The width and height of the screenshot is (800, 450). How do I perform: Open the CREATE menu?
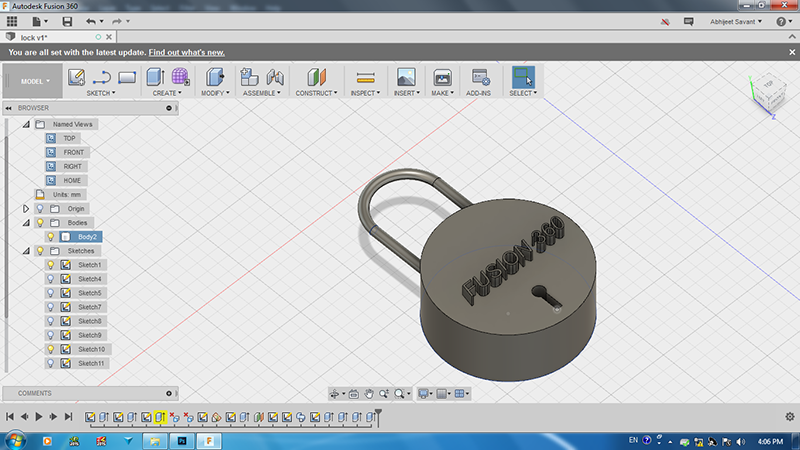tap(167, 93)
